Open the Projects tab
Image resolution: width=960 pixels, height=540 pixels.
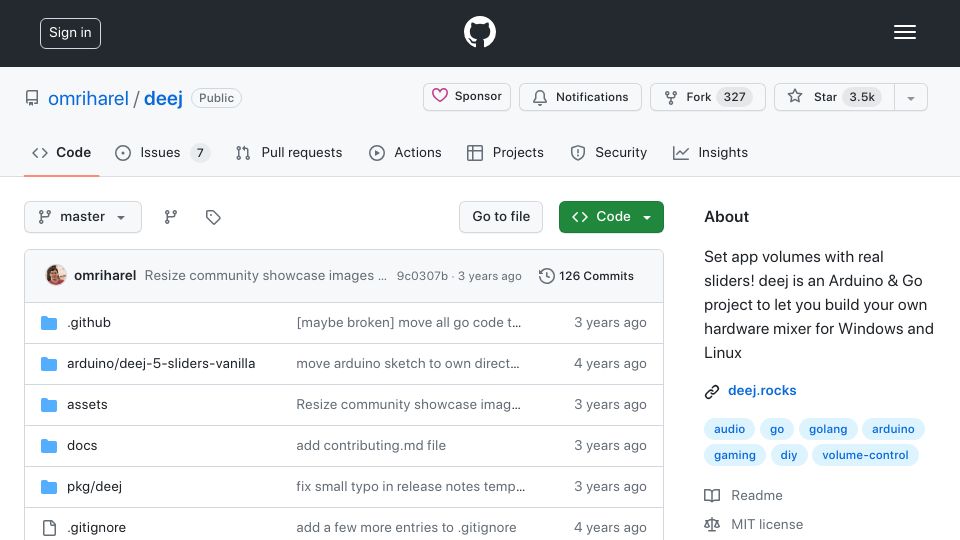505,152
